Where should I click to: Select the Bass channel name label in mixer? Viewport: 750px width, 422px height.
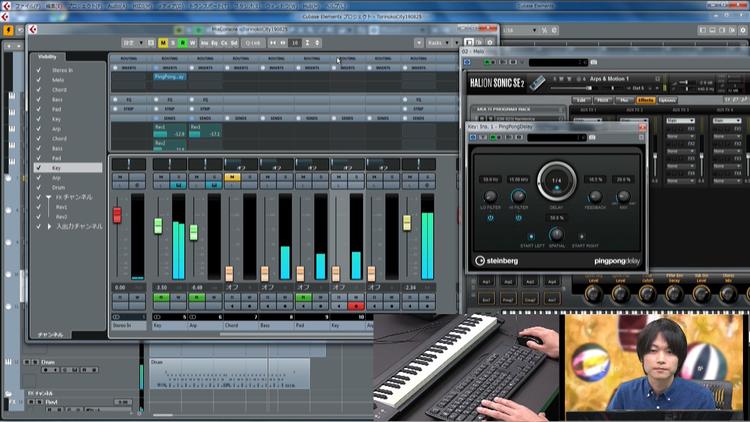coord(277,325)
